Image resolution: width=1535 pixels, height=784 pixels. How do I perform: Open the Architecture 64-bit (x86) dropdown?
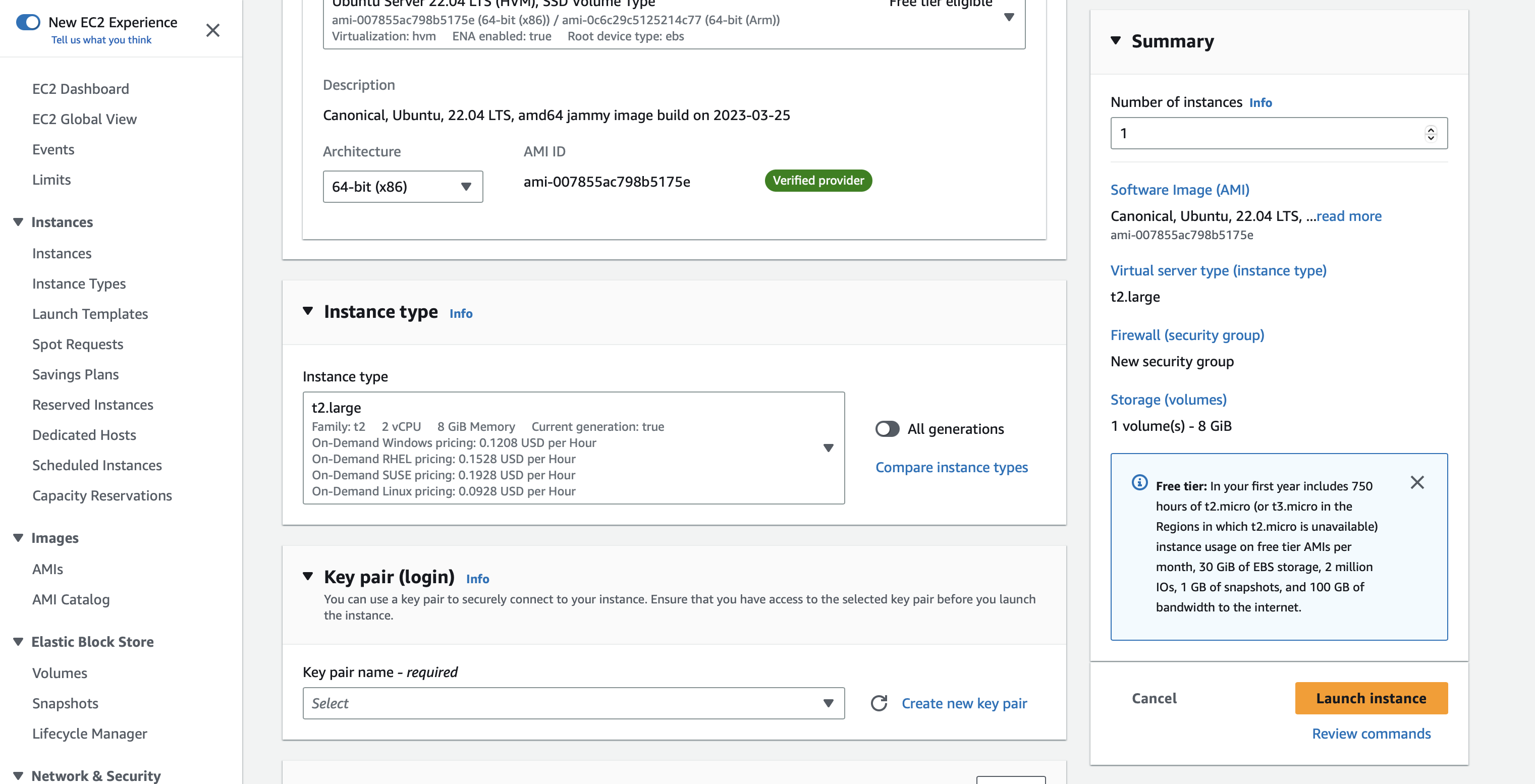403,187
